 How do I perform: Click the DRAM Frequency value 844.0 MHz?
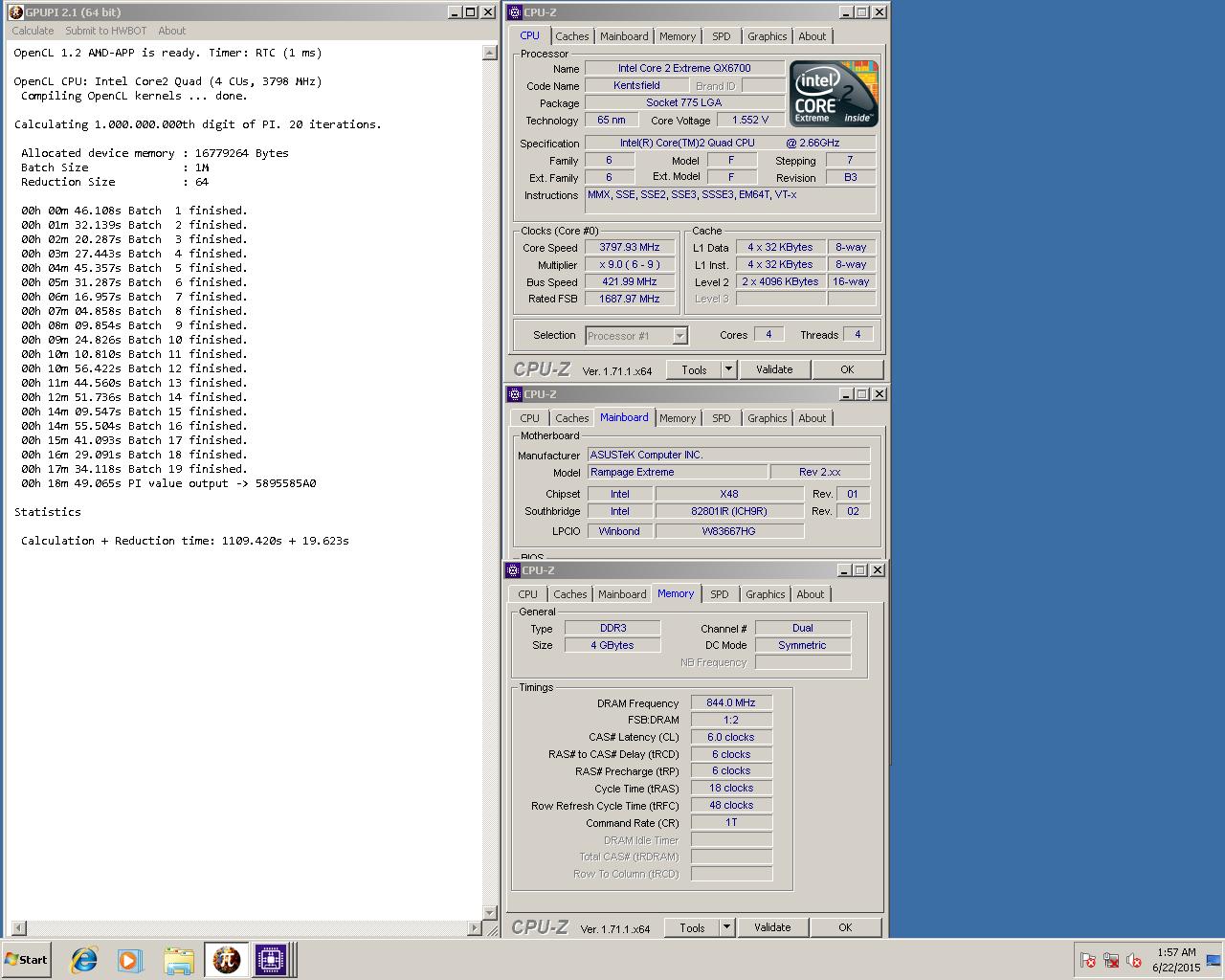(x=731, y=702)
